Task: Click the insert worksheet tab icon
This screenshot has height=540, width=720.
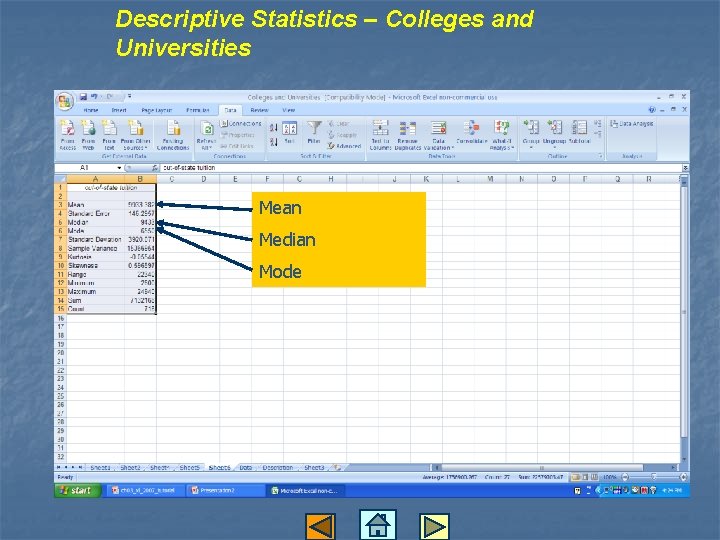Action: (x=338, y=467)
